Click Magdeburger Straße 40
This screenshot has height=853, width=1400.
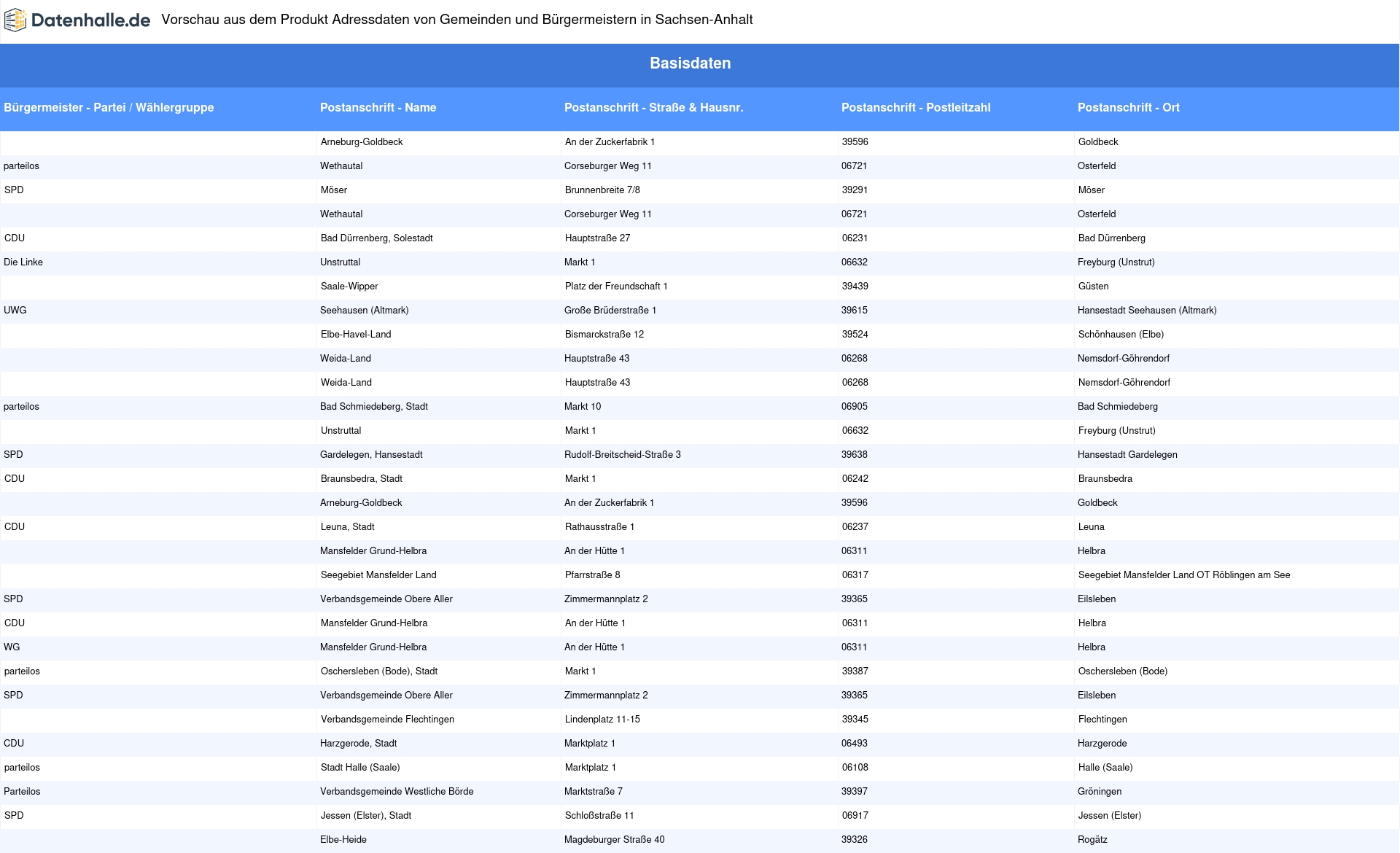(614, 840)
